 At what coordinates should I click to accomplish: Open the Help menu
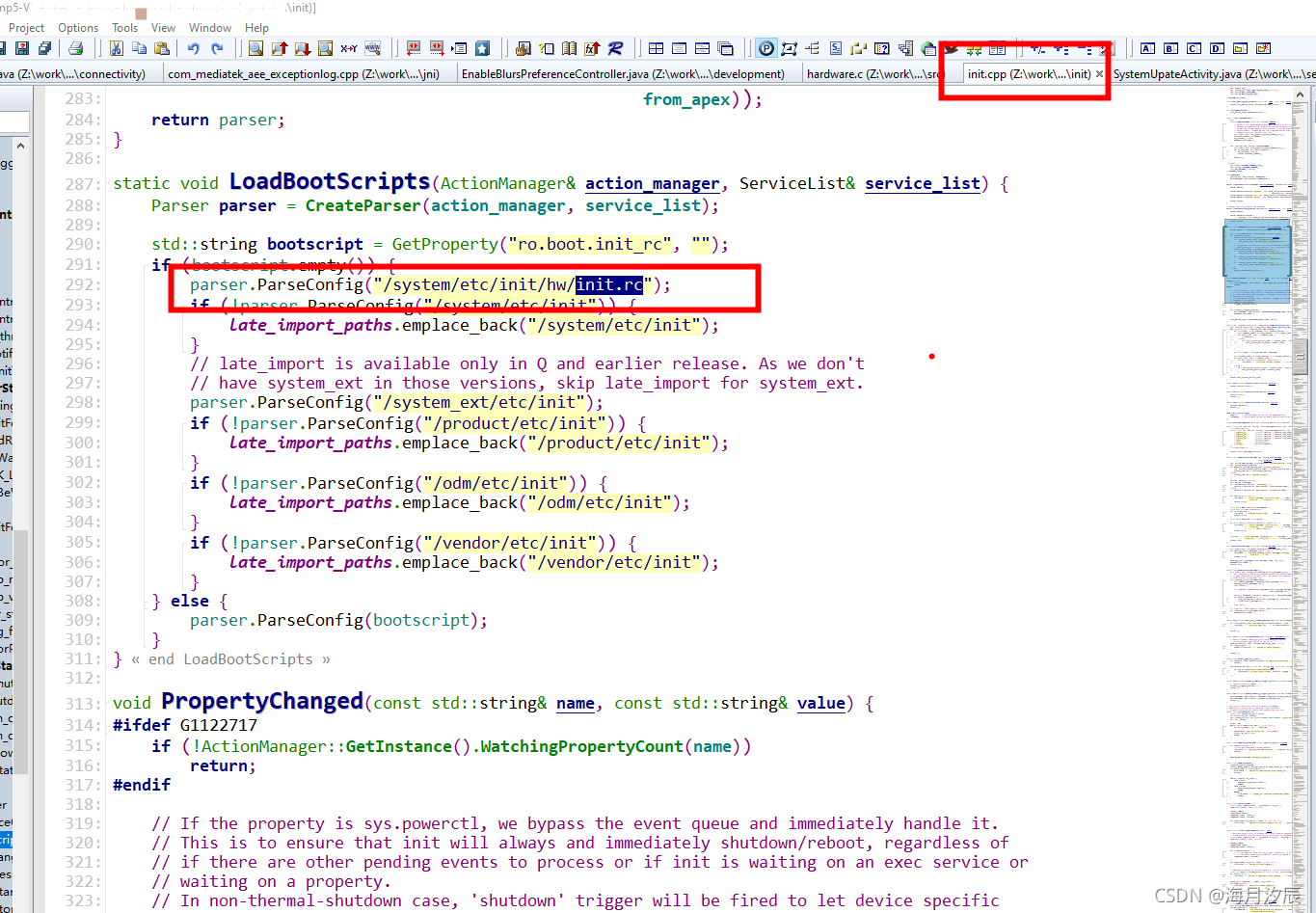pos(257,28)
